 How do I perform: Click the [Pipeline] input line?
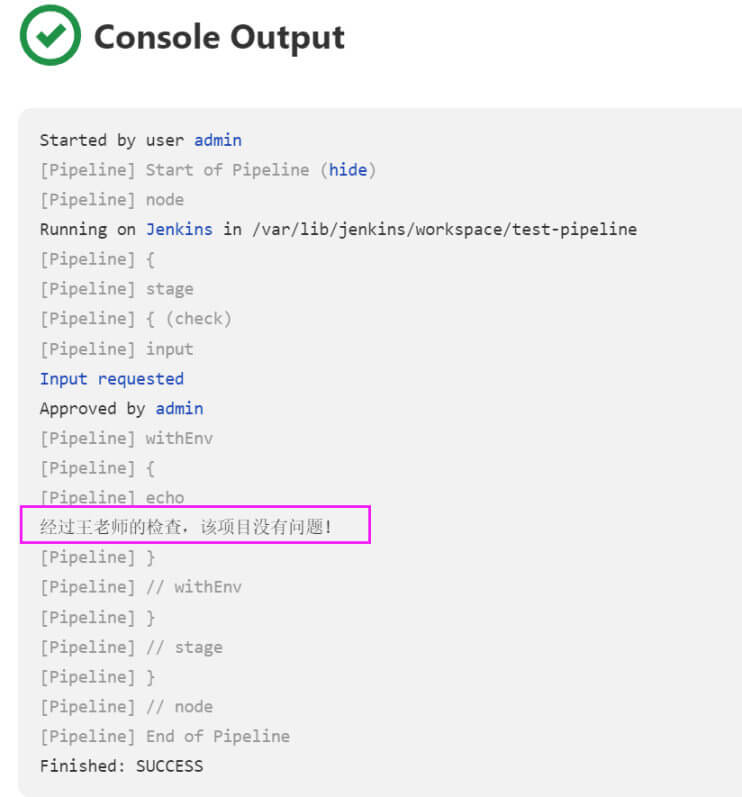[116, 349]
